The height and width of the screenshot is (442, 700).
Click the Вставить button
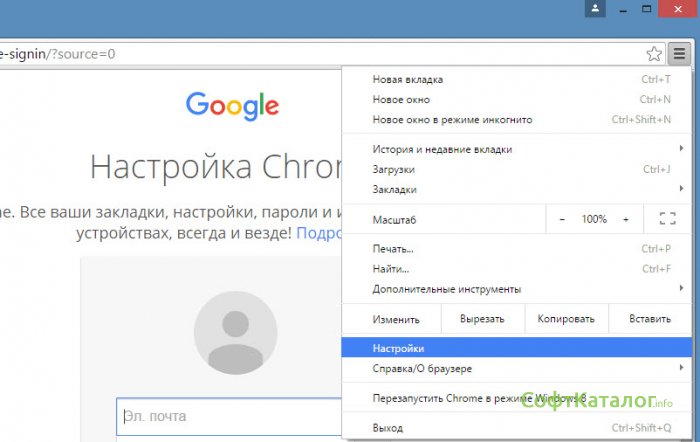tap(649, 319)
